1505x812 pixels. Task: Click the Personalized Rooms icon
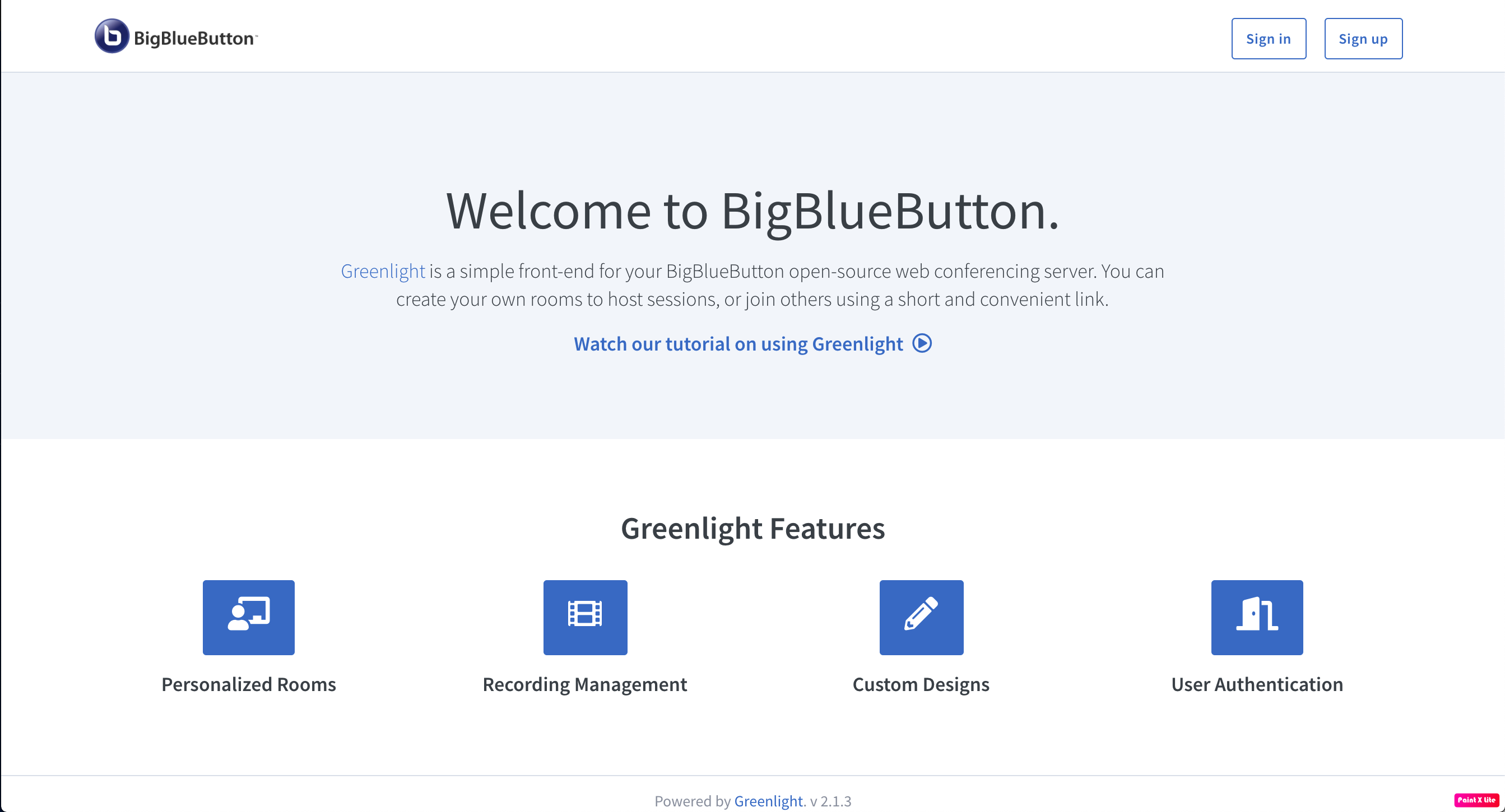click(249, 617)
